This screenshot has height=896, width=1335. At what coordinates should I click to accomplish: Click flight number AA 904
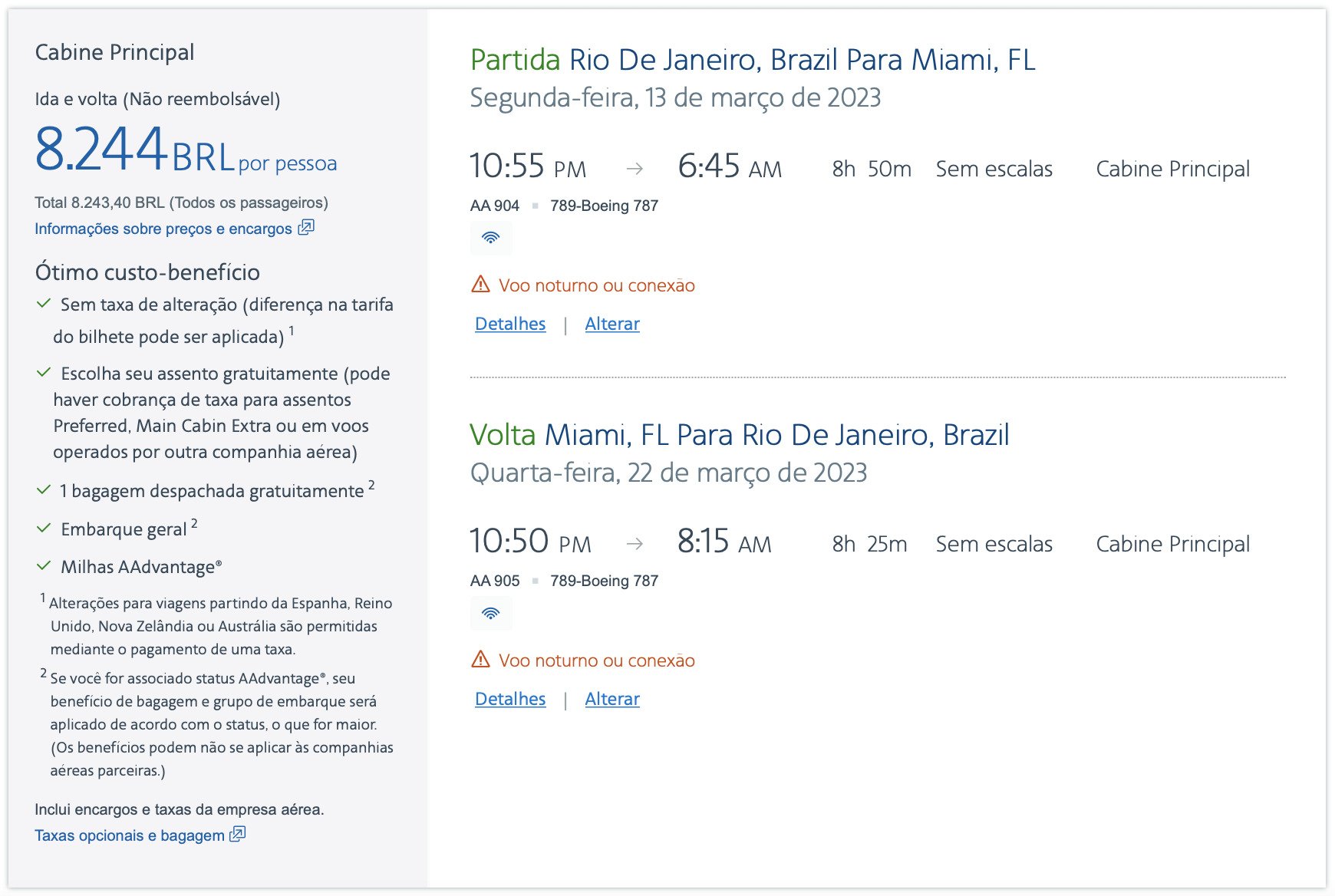495,206
